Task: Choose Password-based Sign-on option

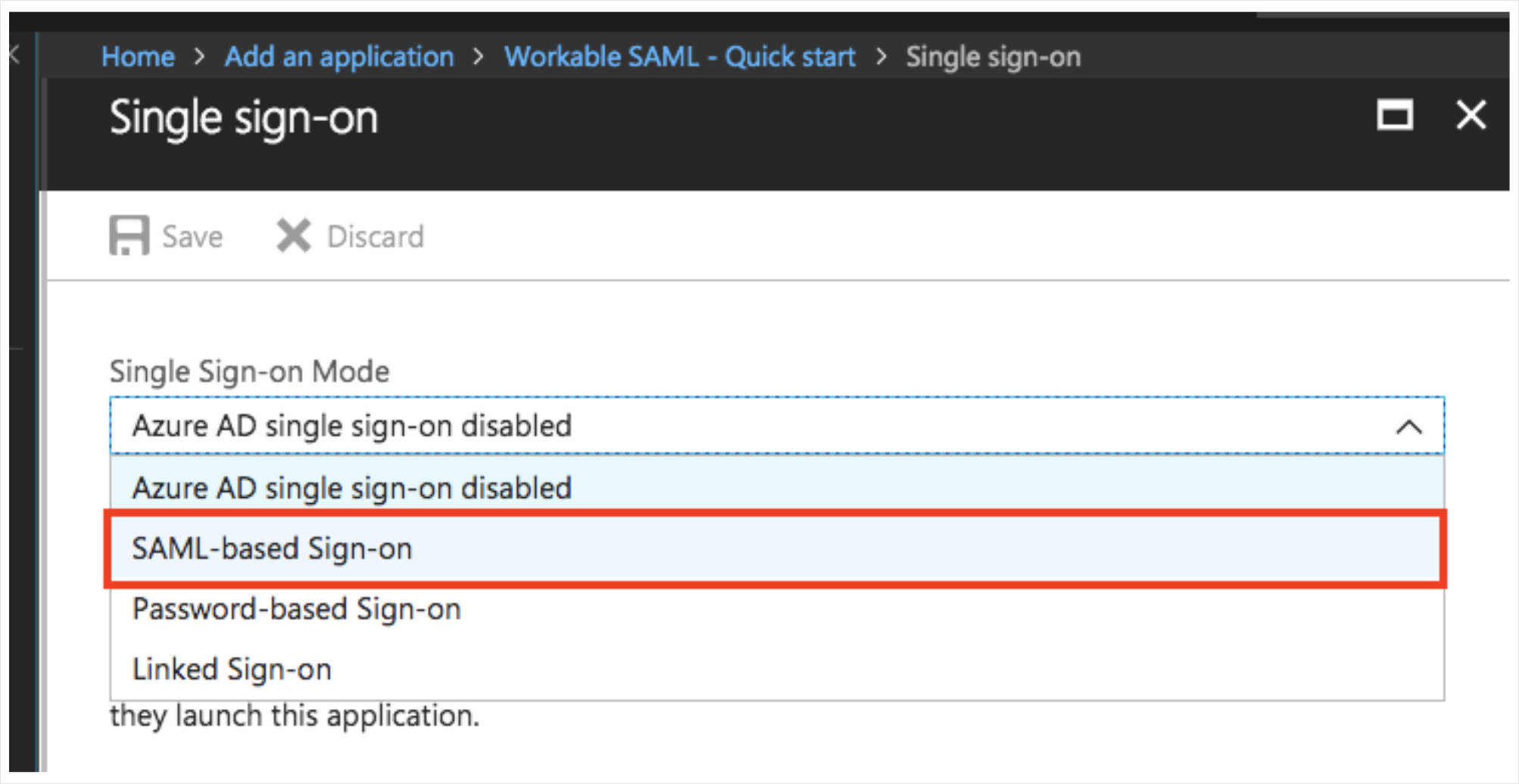Action: point(777,609)
